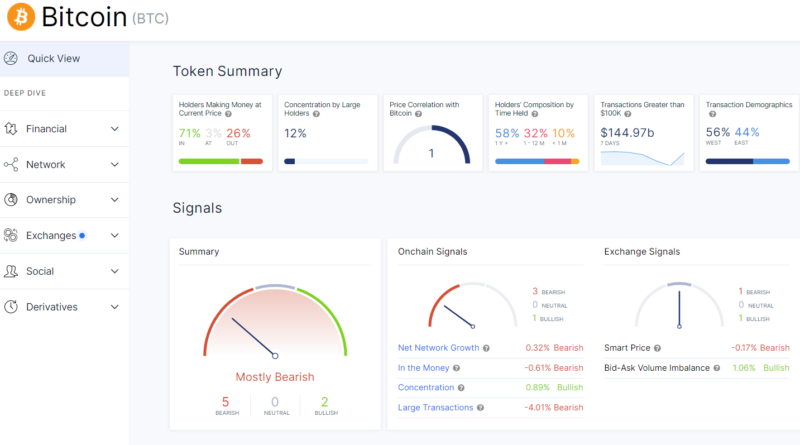Click the Exchange Signals gauge
Viewport: 800px width, 445px height.
(679, 305)
